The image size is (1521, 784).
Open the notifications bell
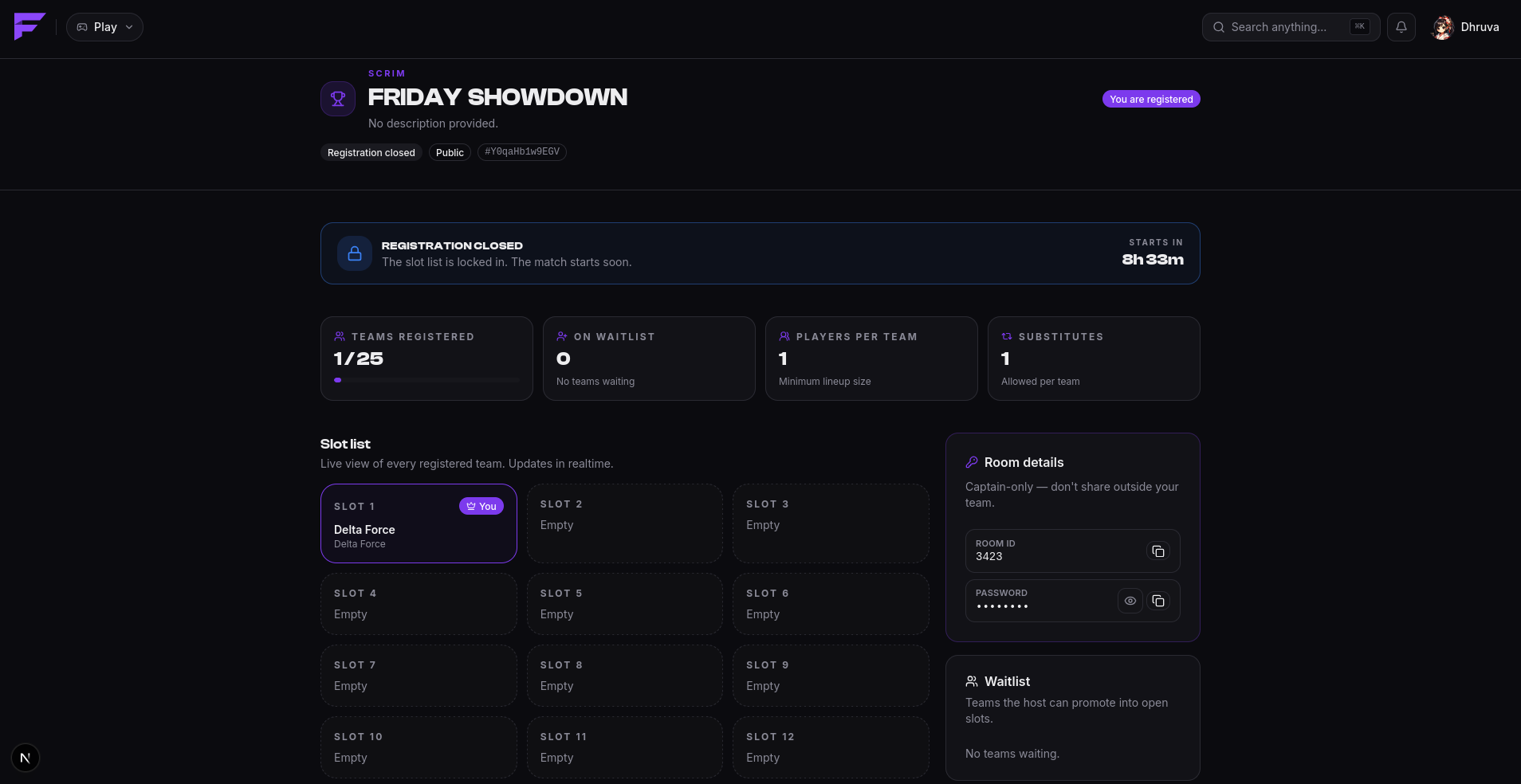click(1401, 27)
